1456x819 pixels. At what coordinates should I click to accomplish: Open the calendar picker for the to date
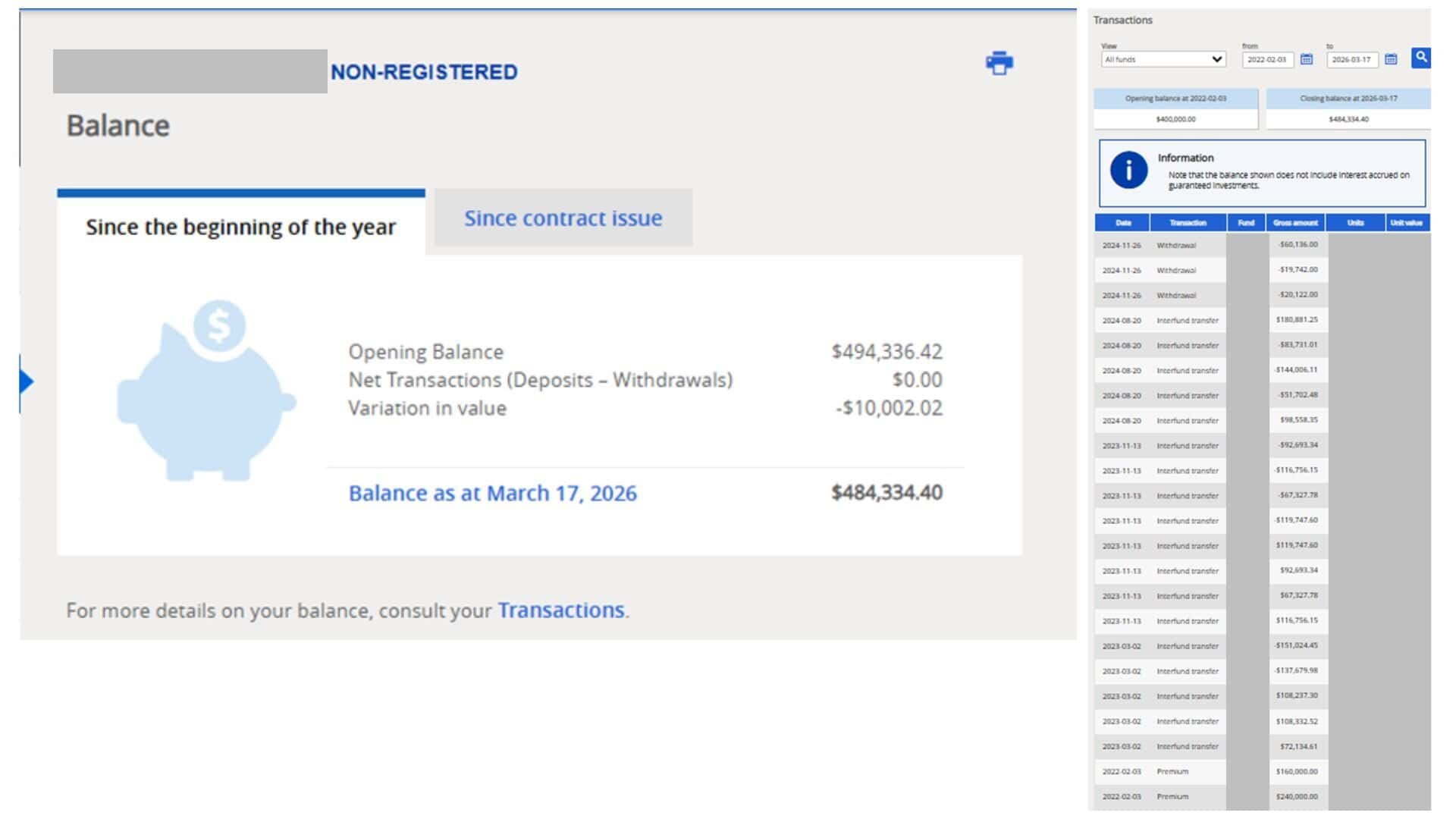click(x=1390, y=59)
